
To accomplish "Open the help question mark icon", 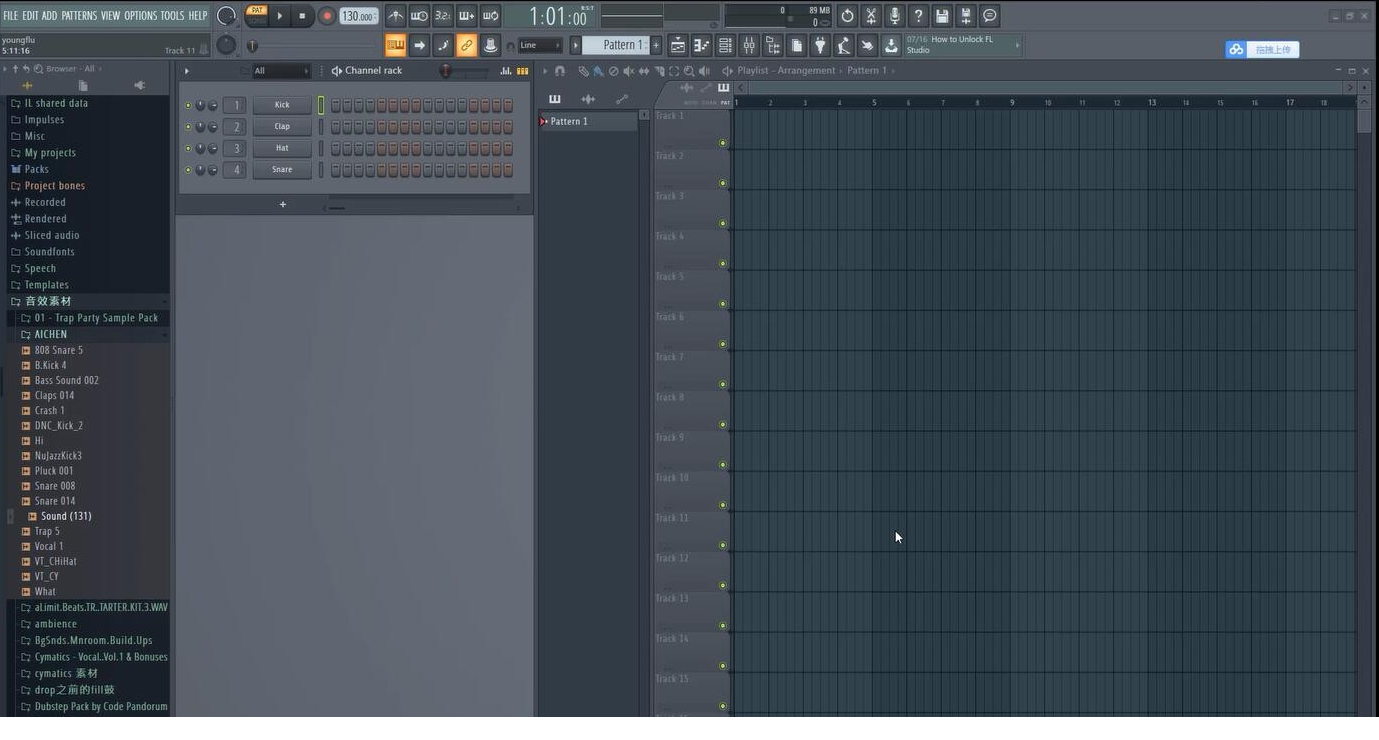I will coord(918,16).
